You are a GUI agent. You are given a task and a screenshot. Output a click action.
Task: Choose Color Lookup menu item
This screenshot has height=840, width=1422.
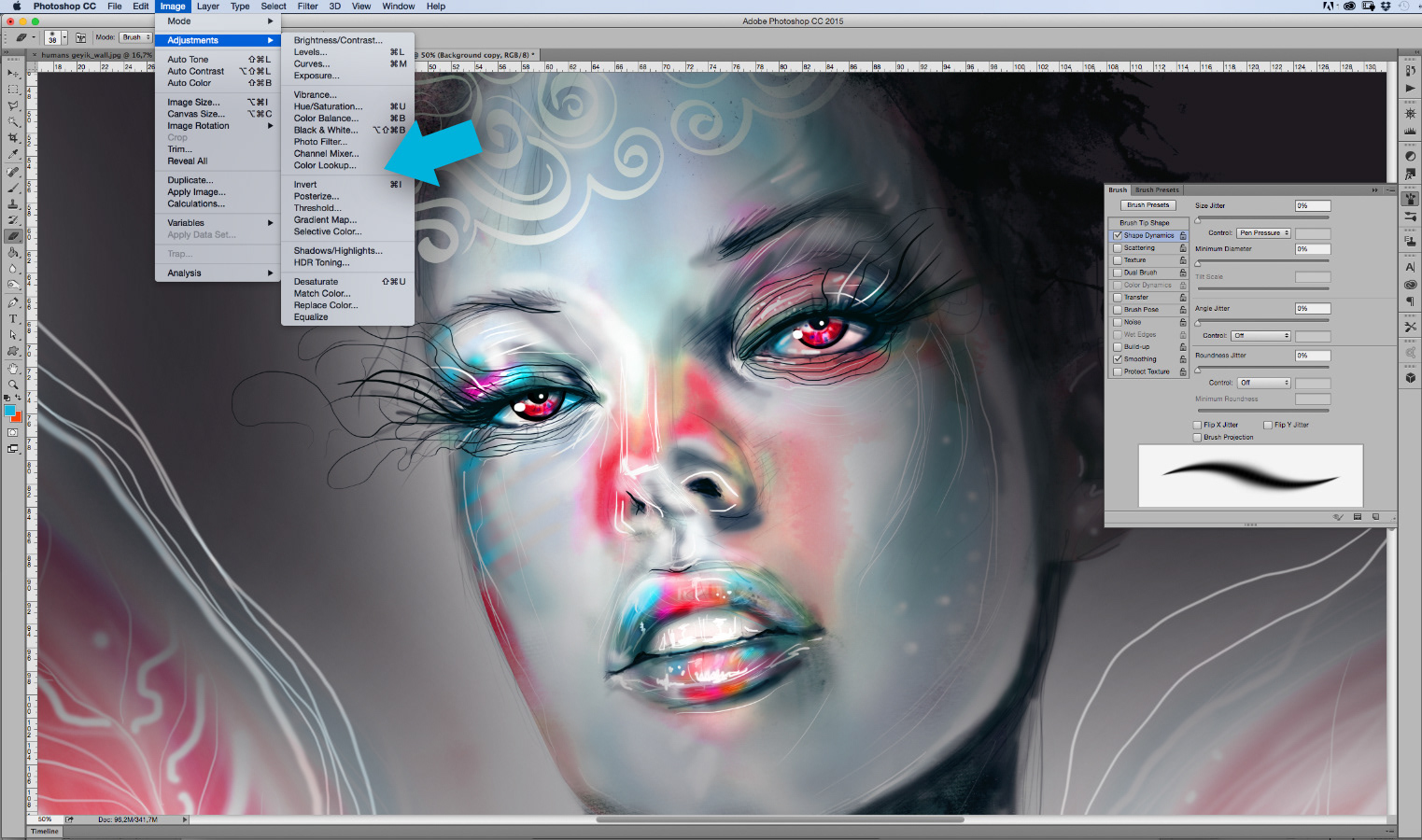tap(348, 166)
